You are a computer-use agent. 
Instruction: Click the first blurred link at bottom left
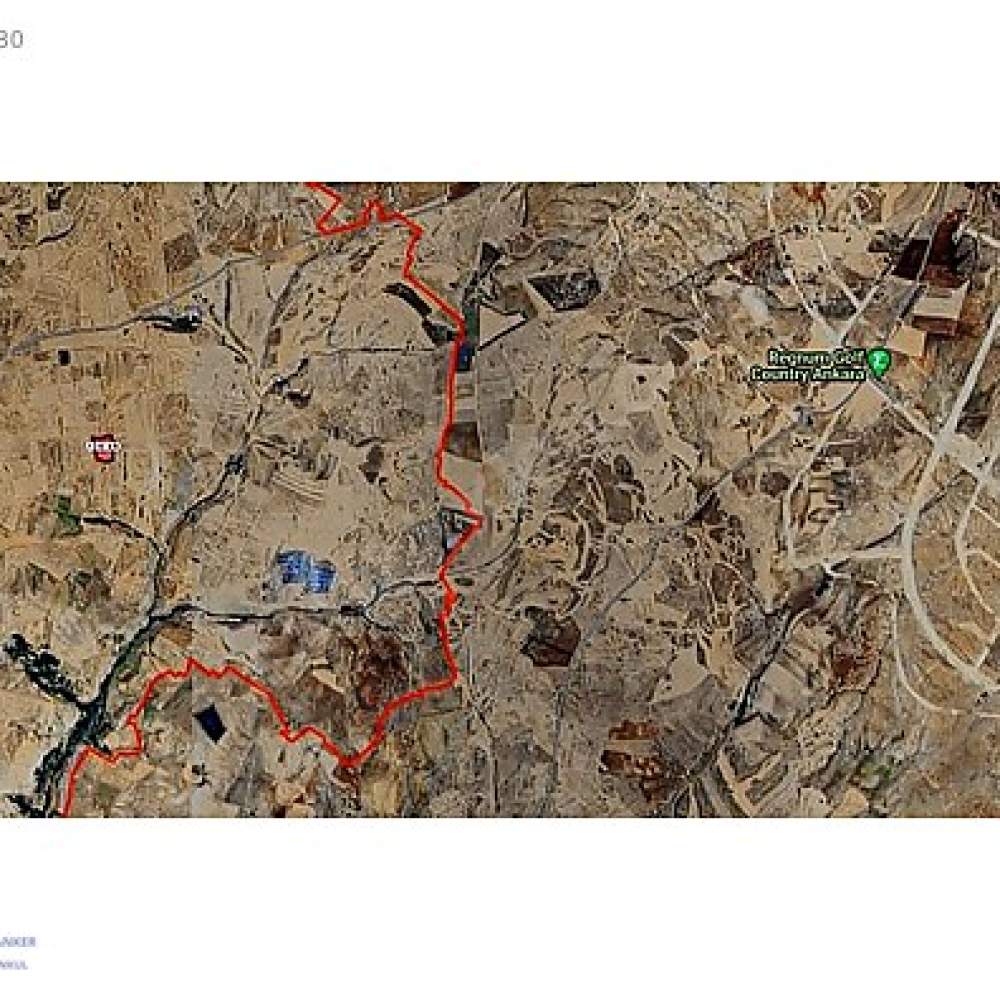18,941
